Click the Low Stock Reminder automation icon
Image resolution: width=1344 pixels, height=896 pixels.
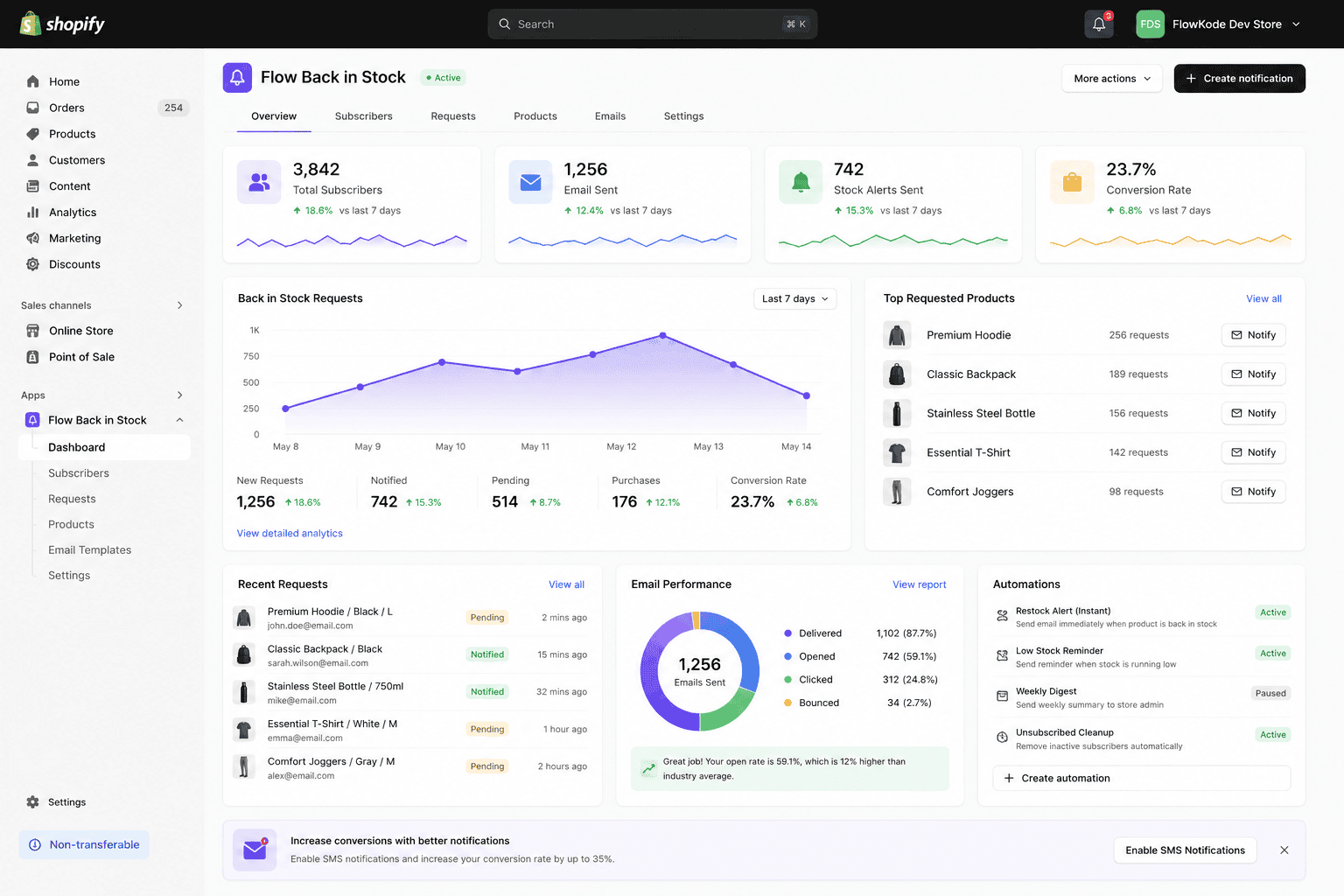click(1003, 655)
